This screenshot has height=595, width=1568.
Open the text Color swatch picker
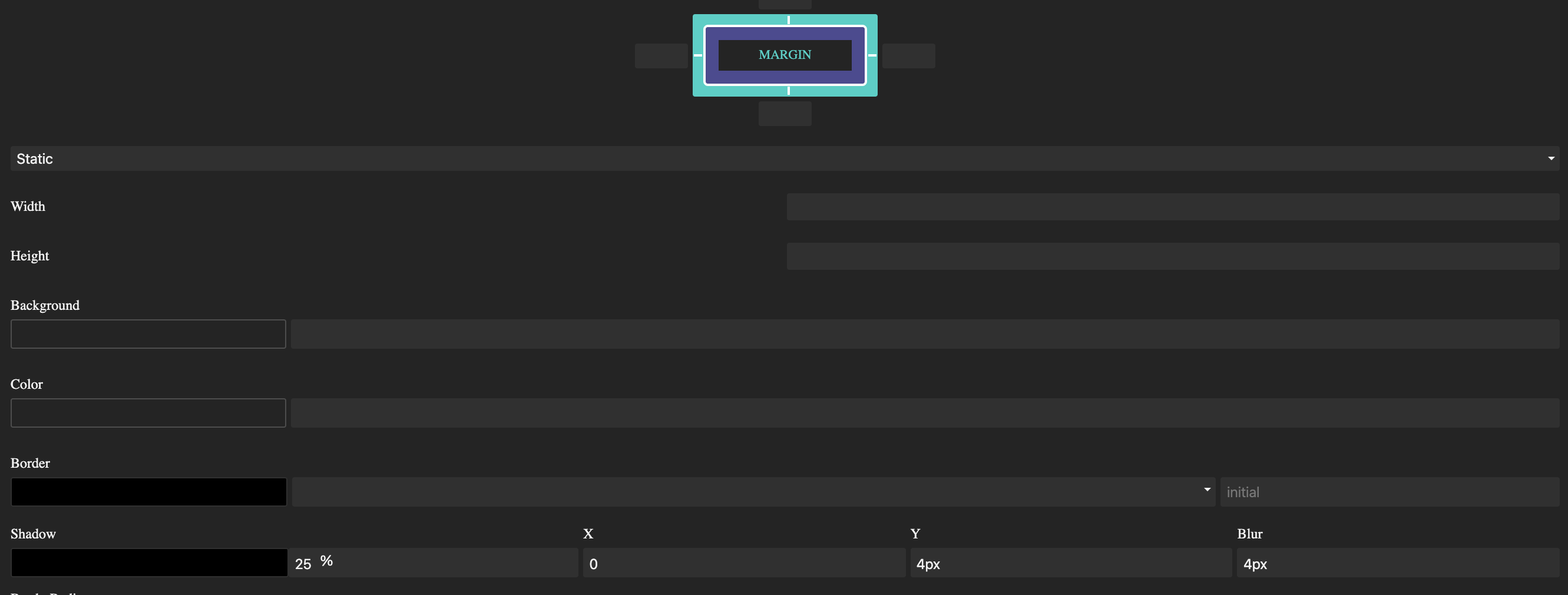[148, 413]
